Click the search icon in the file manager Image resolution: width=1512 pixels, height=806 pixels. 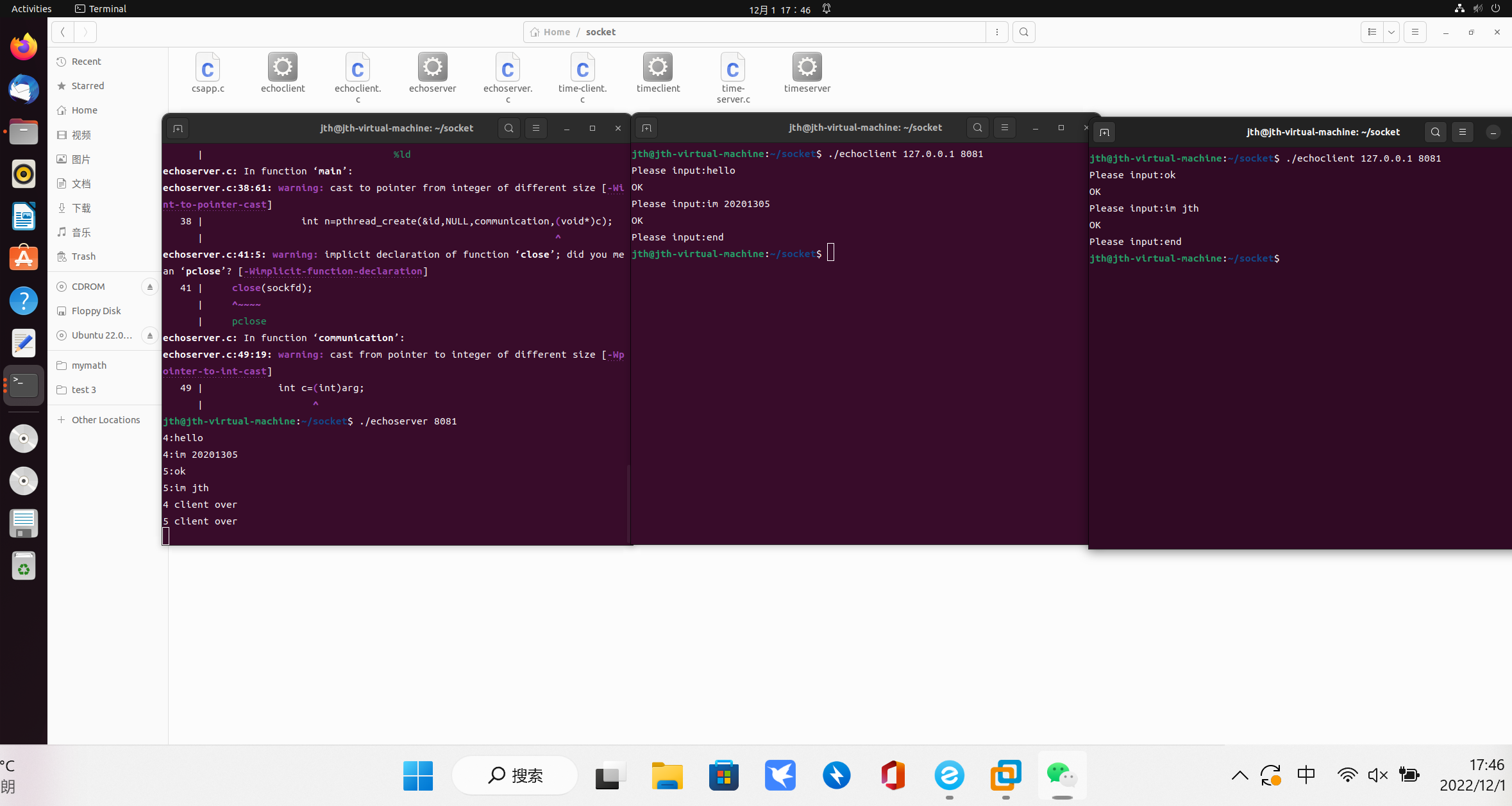tap(1023, 32)
